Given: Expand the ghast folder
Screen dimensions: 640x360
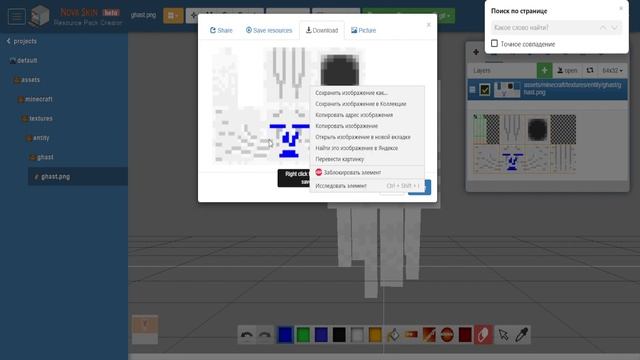Looking at the screenshot, I should click(x=42, y=157).
